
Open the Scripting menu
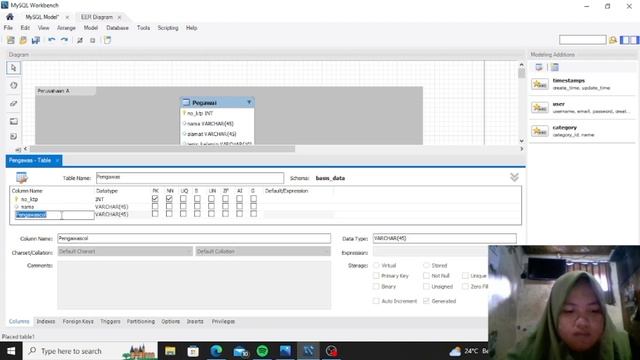tap(168, 28)
